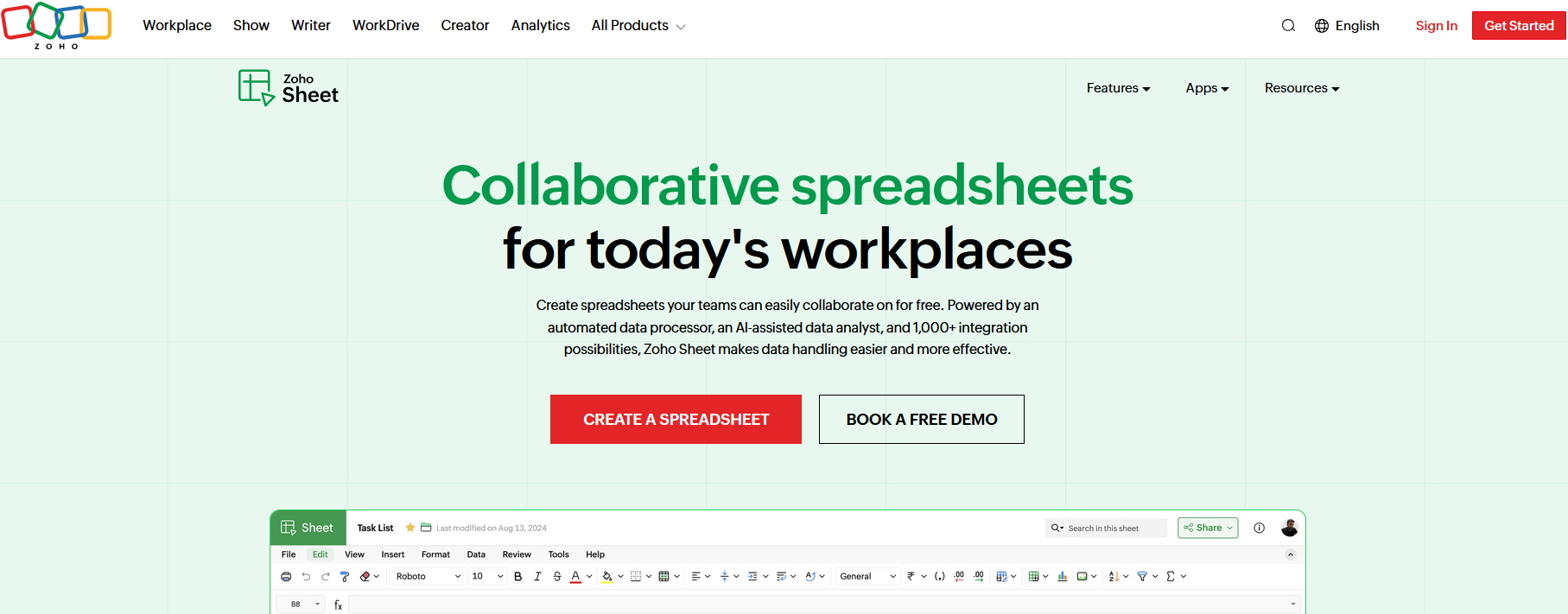Open the General number format dropdown

867,577
